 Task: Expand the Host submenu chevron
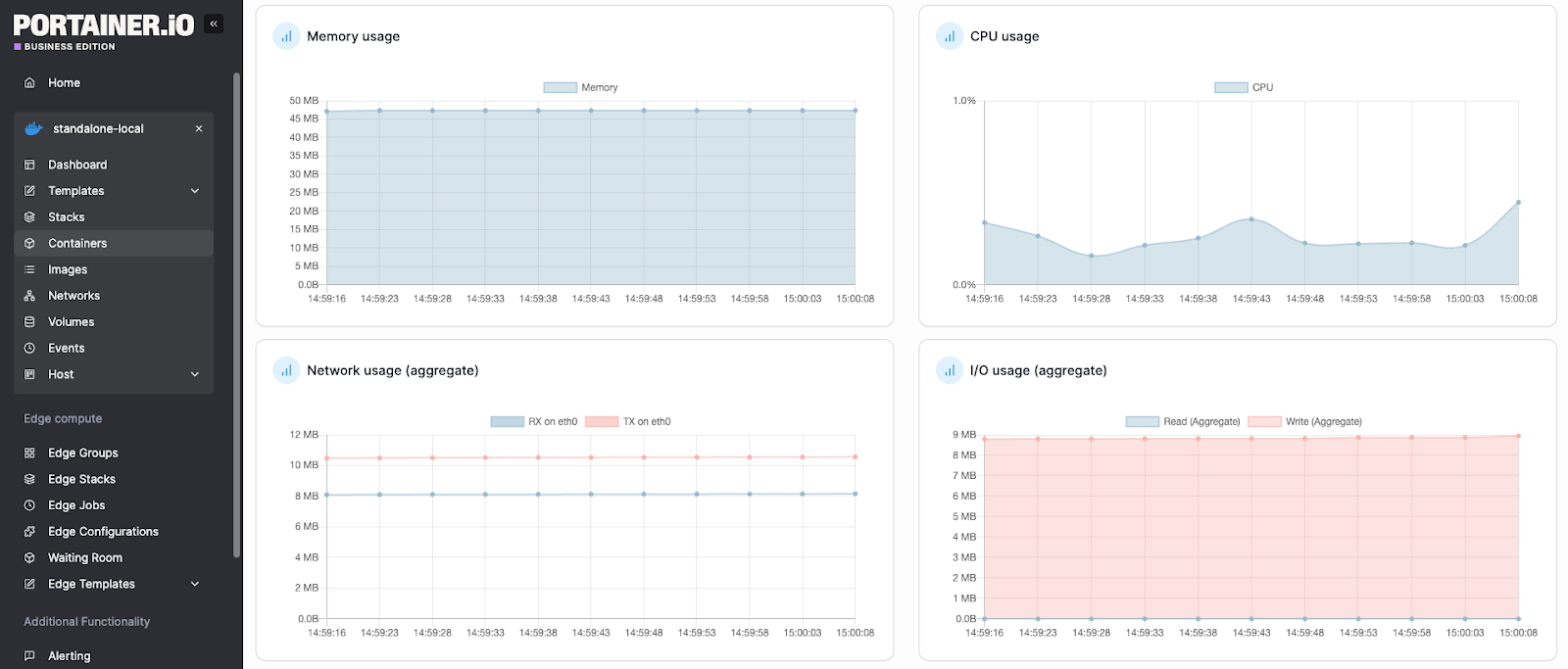(x=195, y=374)
